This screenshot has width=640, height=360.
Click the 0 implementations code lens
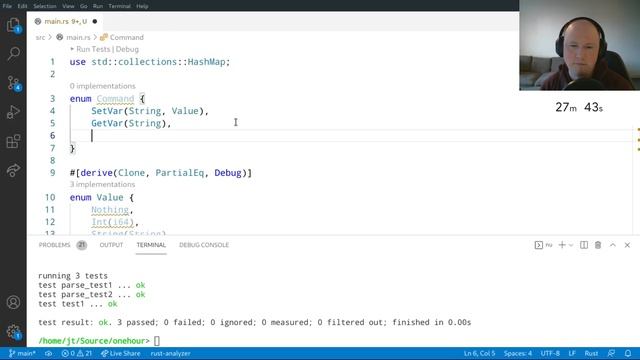click(x=102, y=86)
